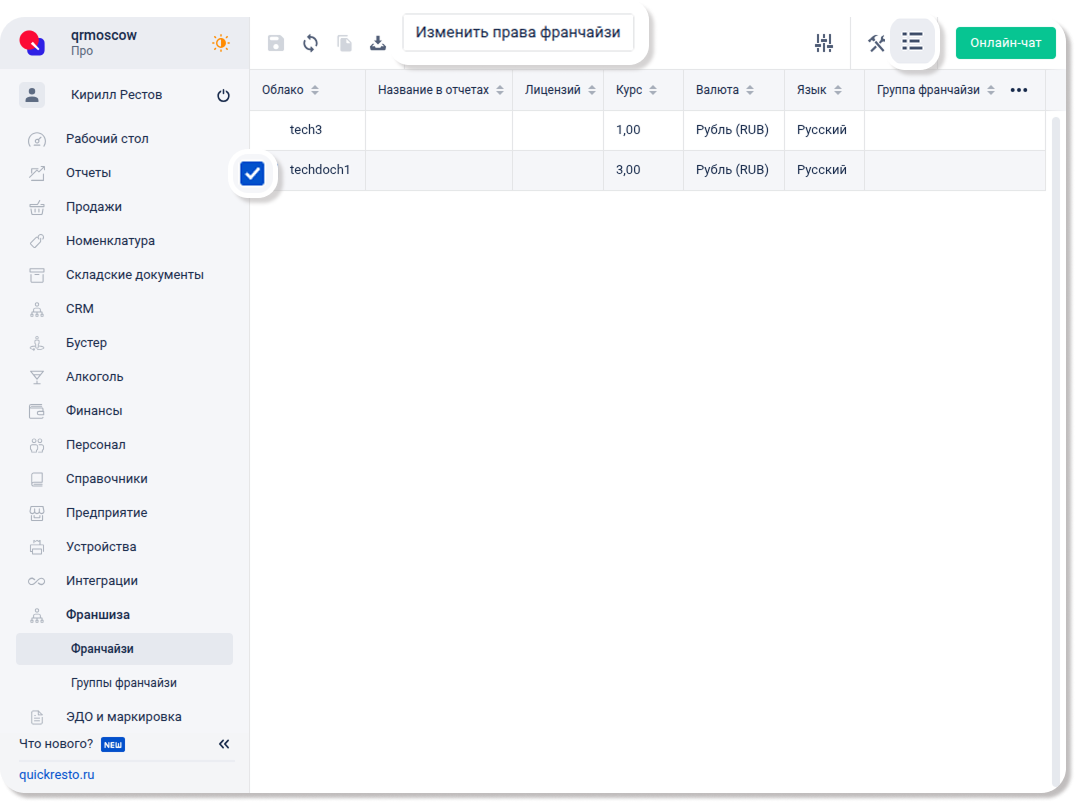Click the tech3 cloud cell
Screen dimensions: 1075x802
pos(306,130)
